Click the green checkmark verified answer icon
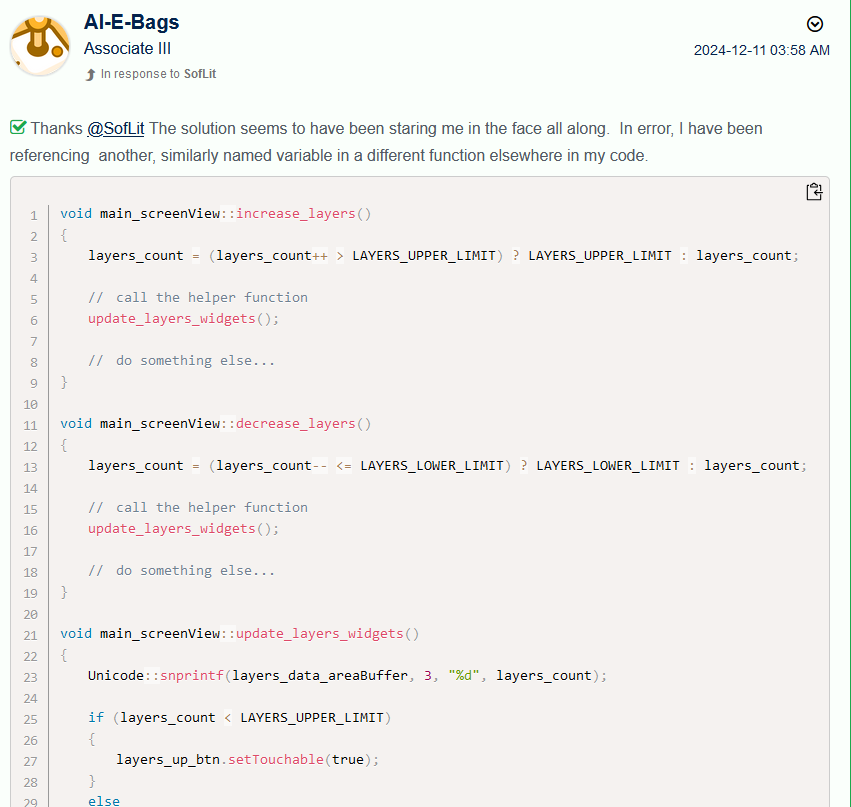Screen dimensions: 851x807 click(18, 126)
